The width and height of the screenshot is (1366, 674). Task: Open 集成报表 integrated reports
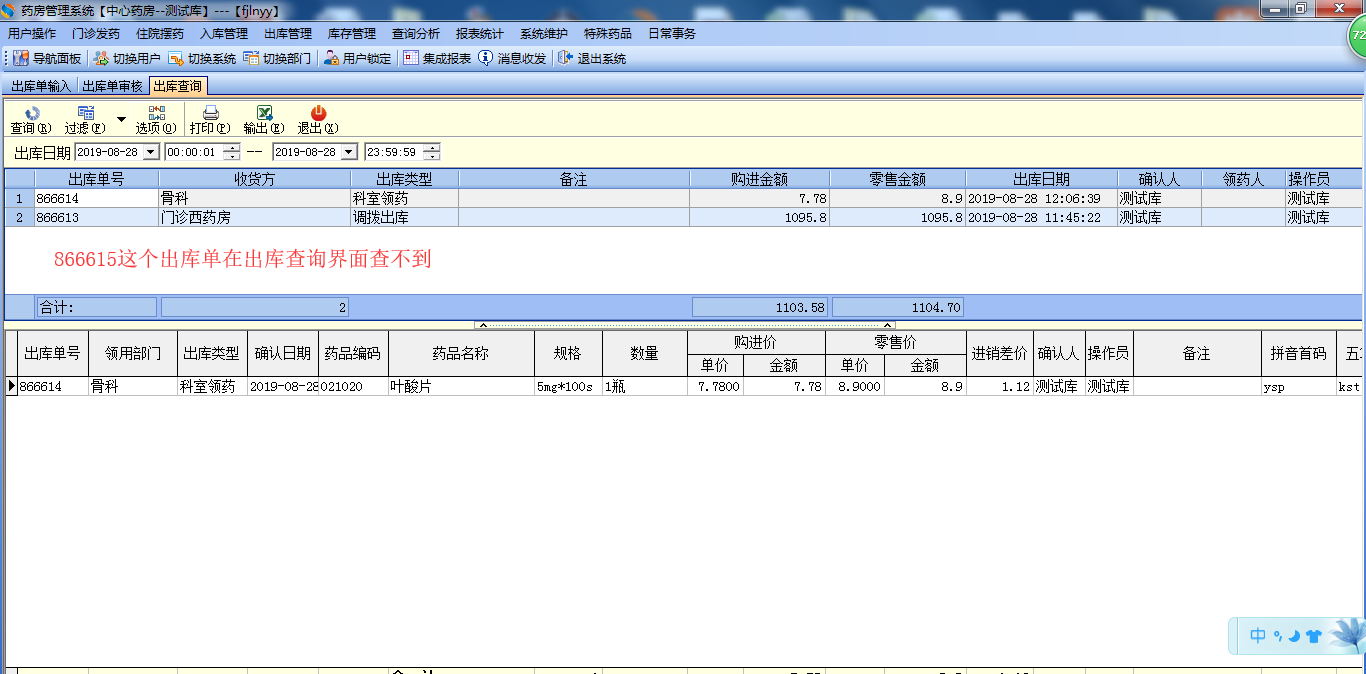[x=437, y=59]
